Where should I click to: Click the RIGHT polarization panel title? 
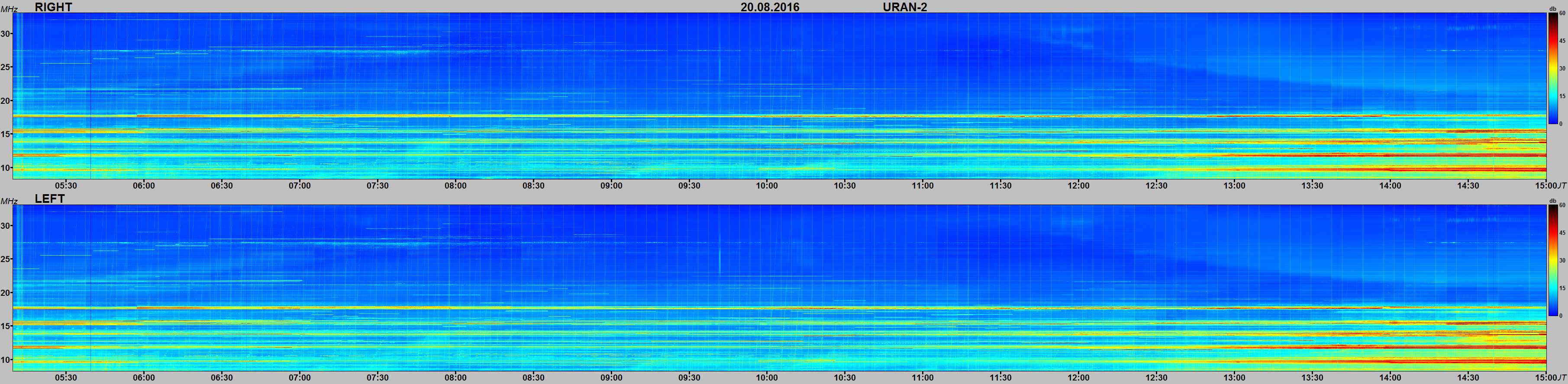tap(53, 6)
